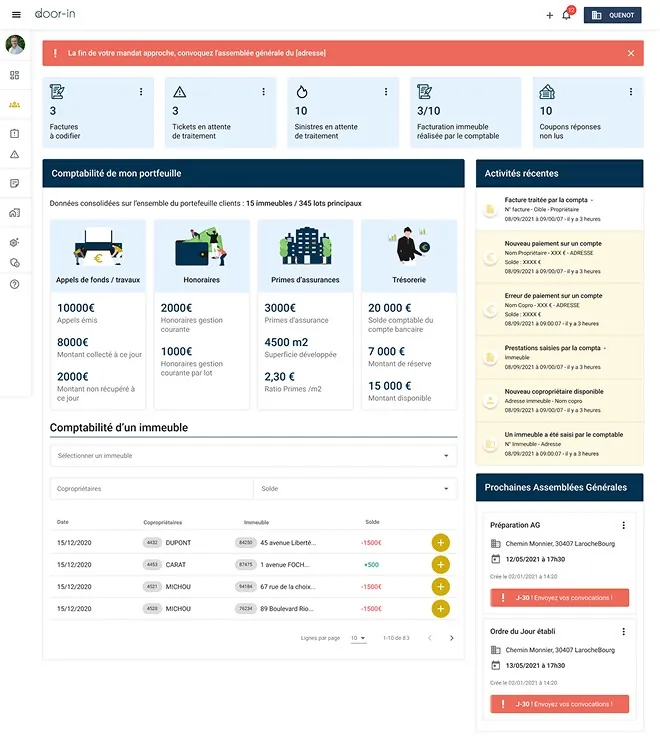Click the plus button on CARAT row

[440, 565]
